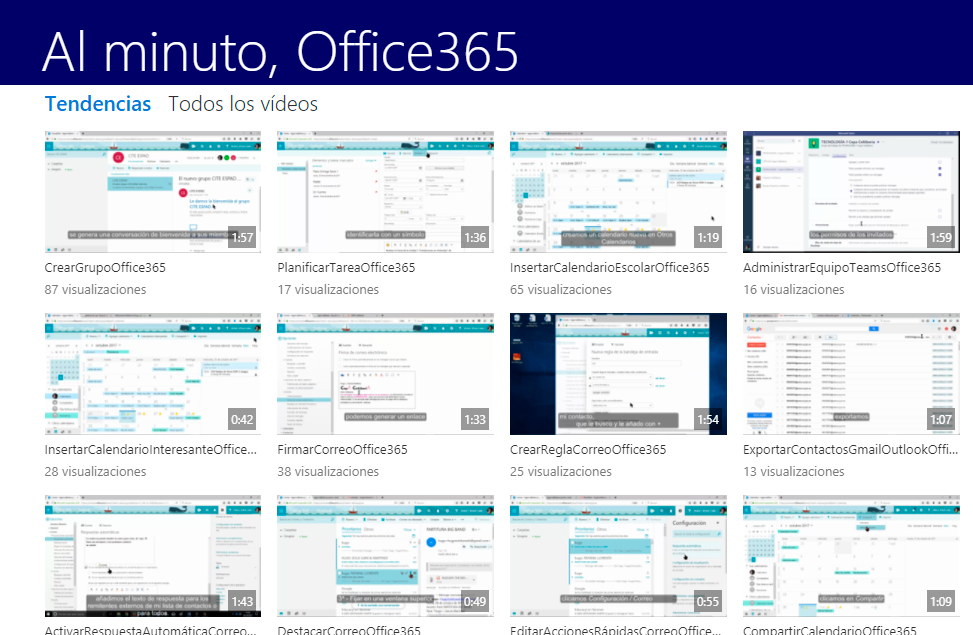
Task: Click the DestacarCorreoOffice365 title link
Action: (349, 629)
